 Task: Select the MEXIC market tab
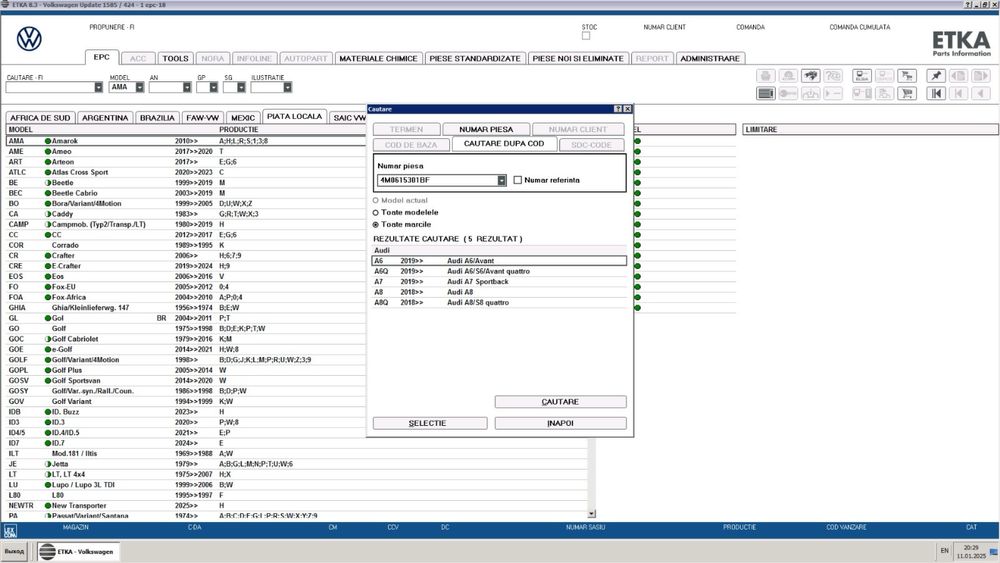click(x=243, y=118)
